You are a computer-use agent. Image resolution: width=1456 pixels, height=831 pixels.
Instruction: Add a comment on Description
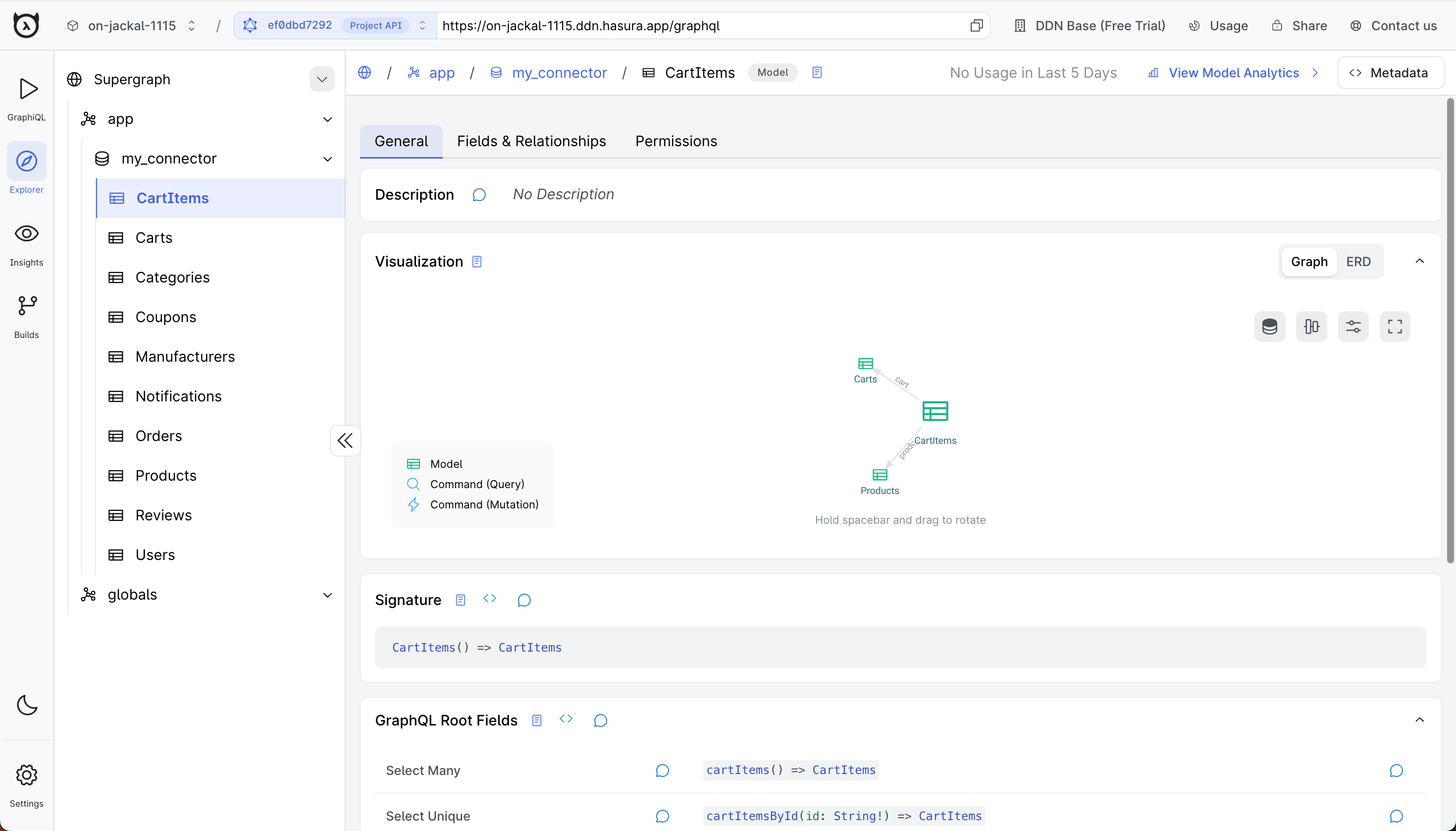[x=479, y=195]
